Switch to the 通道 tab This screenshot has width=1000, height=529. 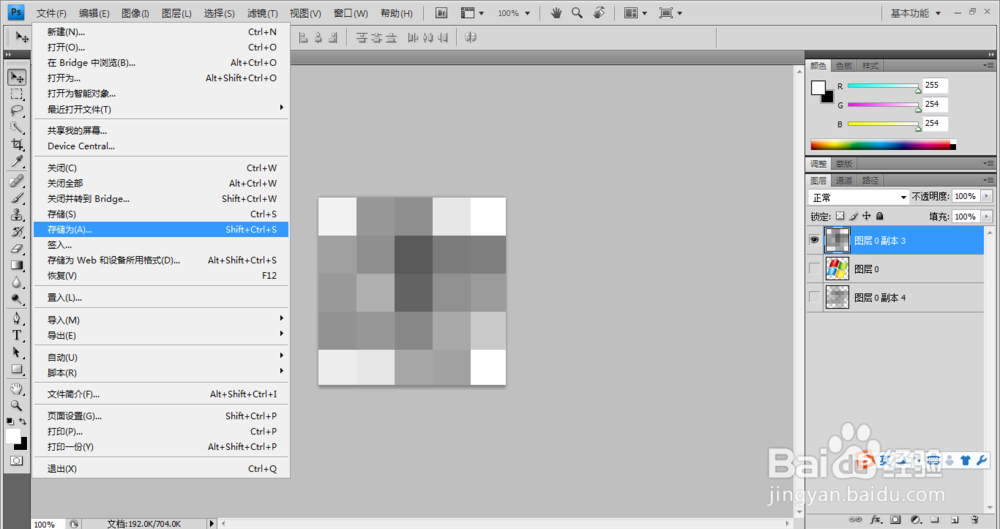pos(844,180)
